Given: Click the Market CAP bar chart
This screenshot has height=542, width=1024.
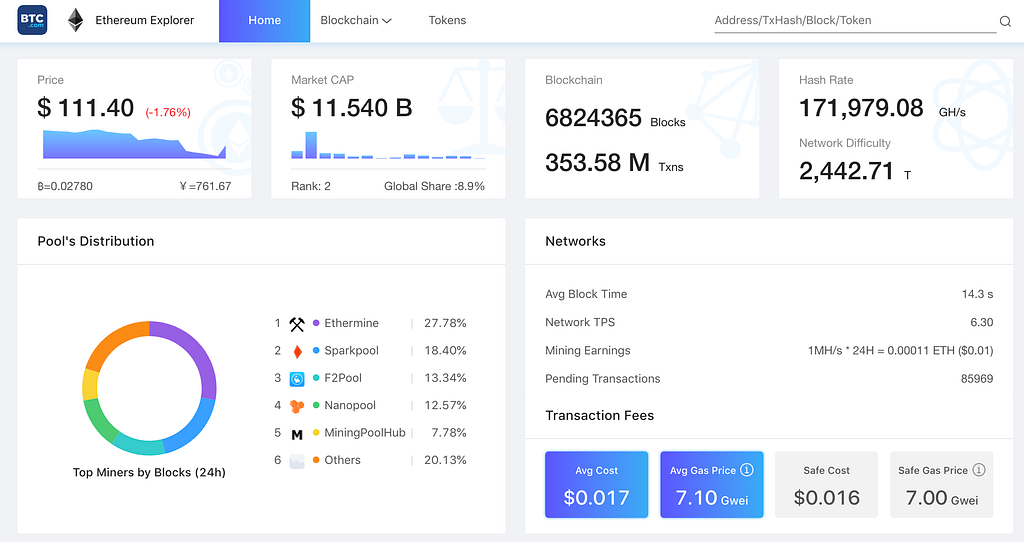Looking at the screenshot, I should [x=388, y=146].
